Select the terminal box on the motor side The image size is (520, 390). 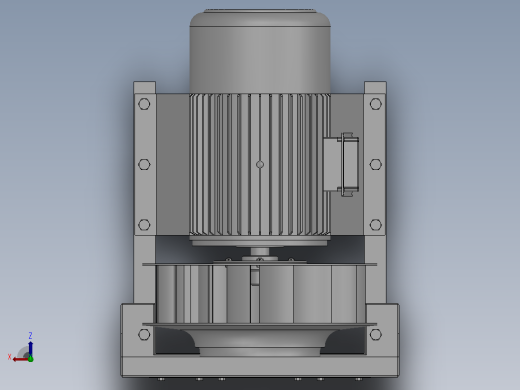pos(341,164)
